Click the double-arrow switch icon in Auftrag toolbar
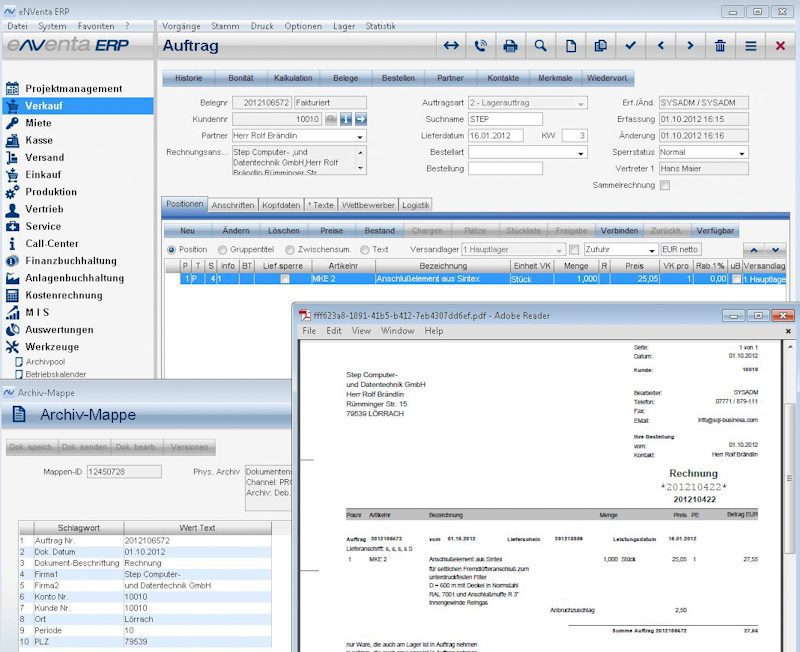The height and width of the screenshot is (652, 800). (451, 46)
